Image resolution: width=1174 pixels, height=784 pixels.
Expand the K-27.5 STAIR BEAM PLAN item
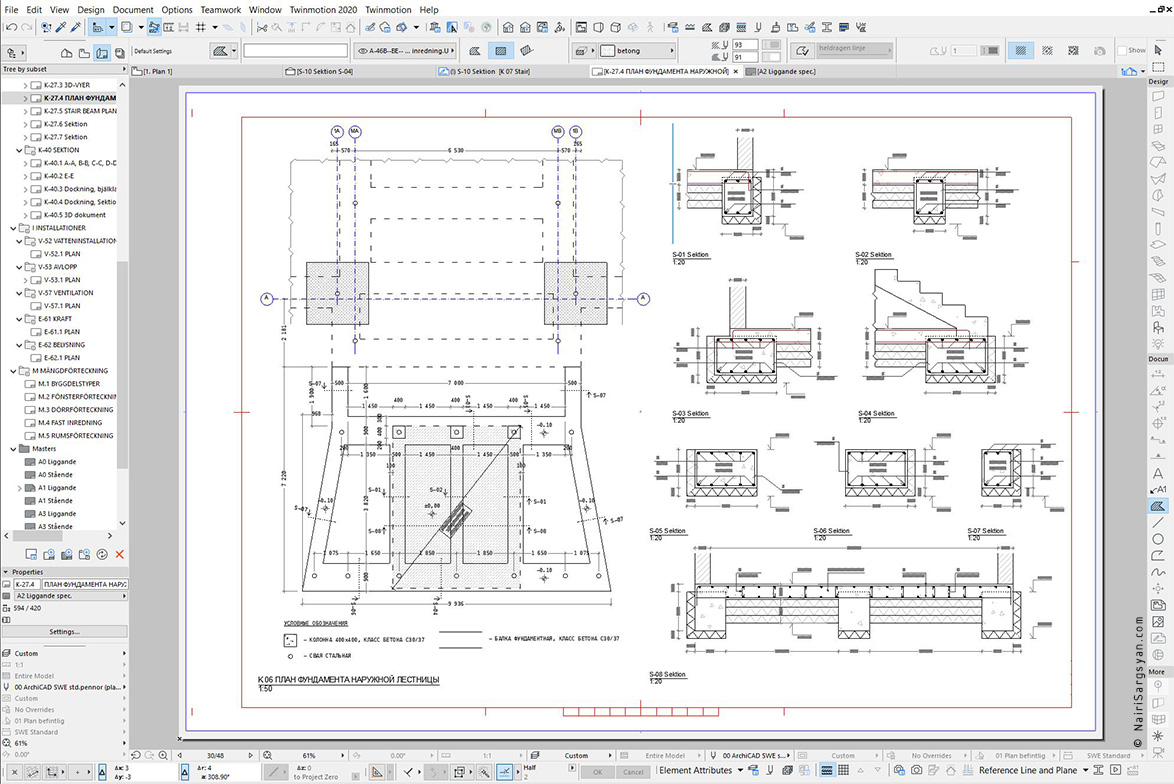click(25, 111)
